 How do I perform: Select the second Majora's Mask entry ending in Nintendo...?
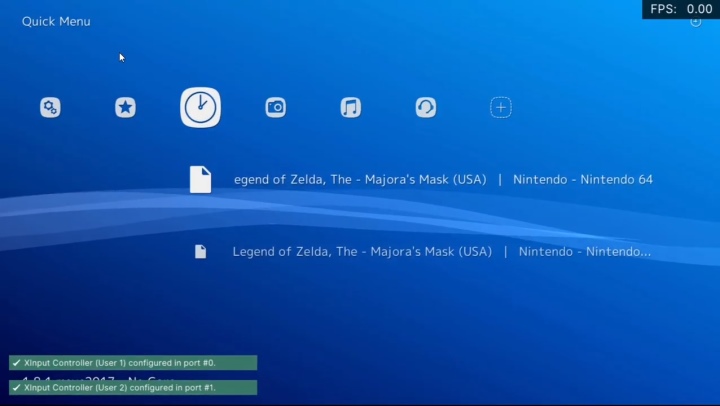click(441, 252)
